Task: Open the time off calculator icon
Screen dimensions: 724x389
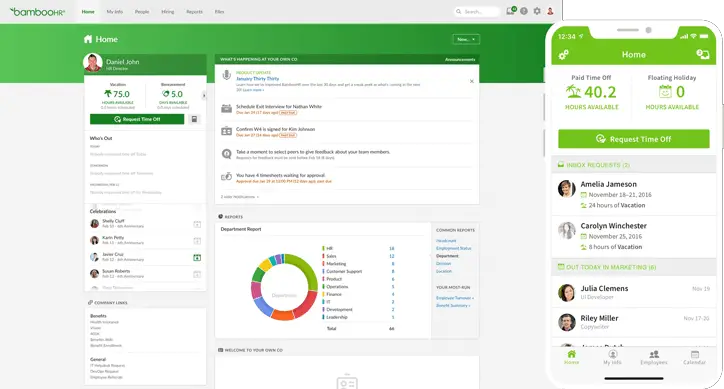Action: [x=194, y=119]
